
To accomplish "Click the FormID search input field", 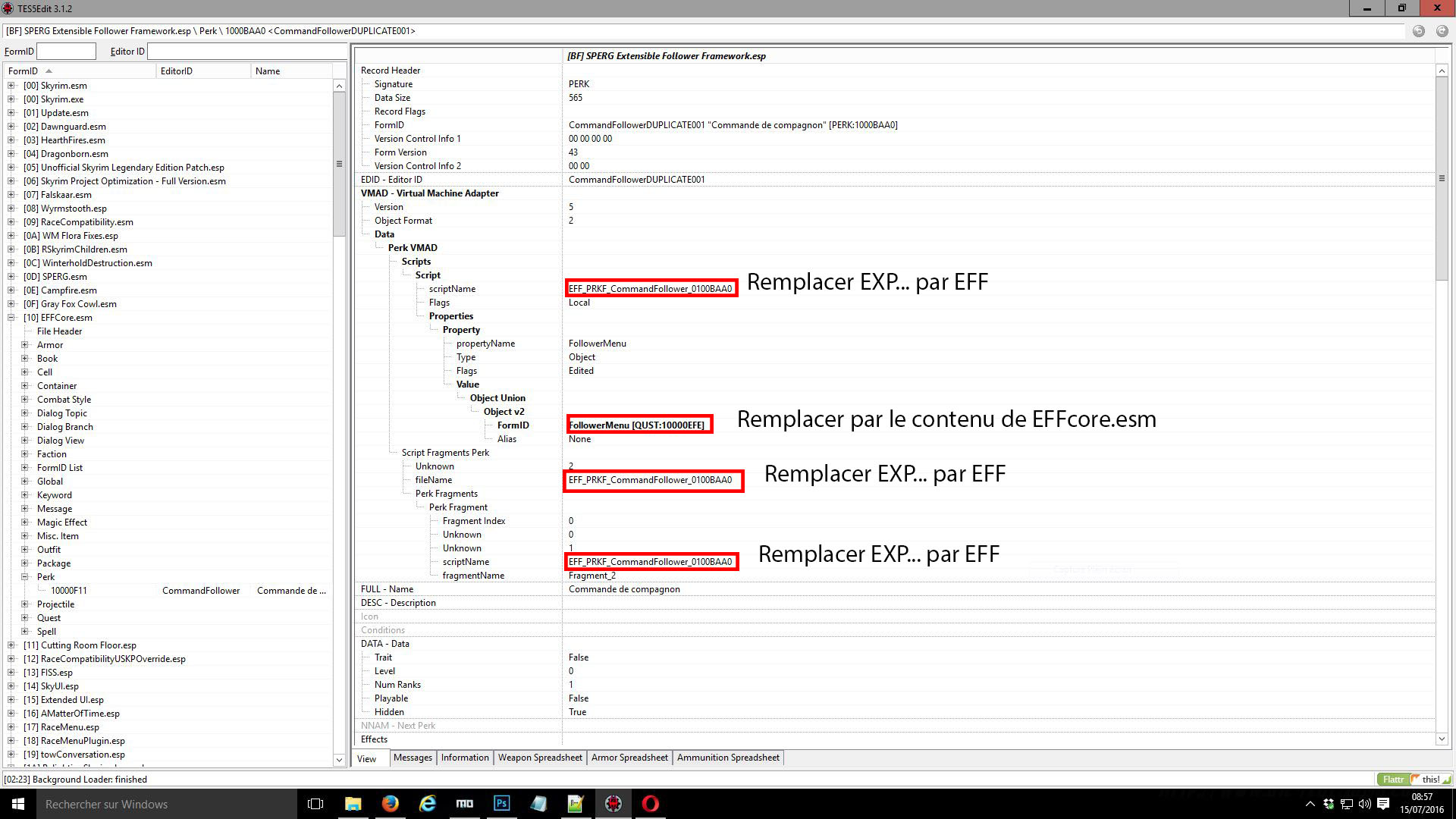I will [x=66, y=52].
